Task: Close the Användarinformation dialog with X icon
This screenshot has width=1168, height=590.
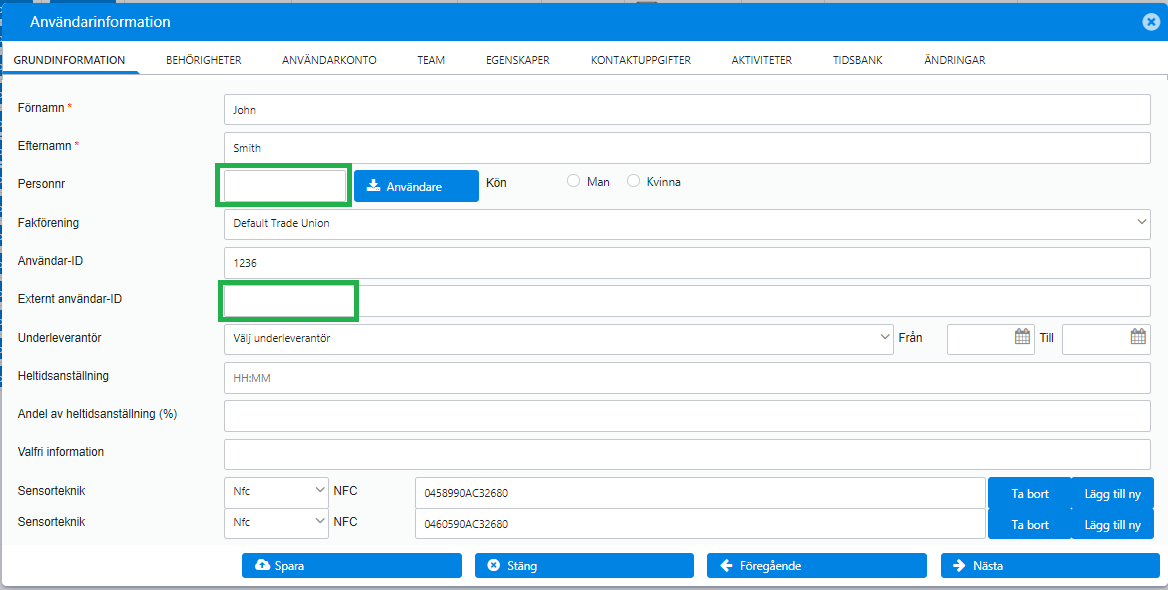Action: [x=1151, y=22]
